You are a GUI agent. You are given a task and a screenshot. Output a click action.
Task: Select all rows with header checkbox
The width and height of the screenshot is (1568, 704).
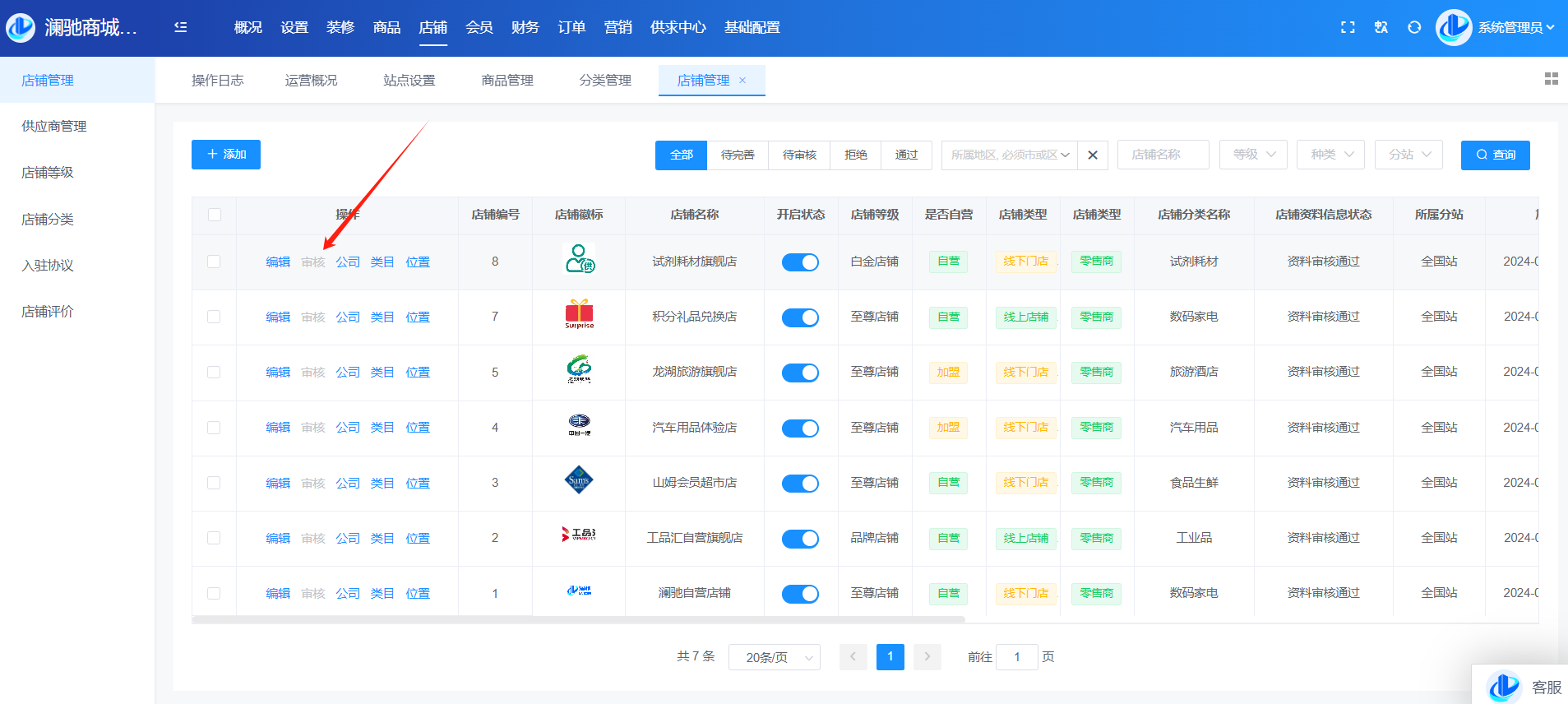(214, 215)
